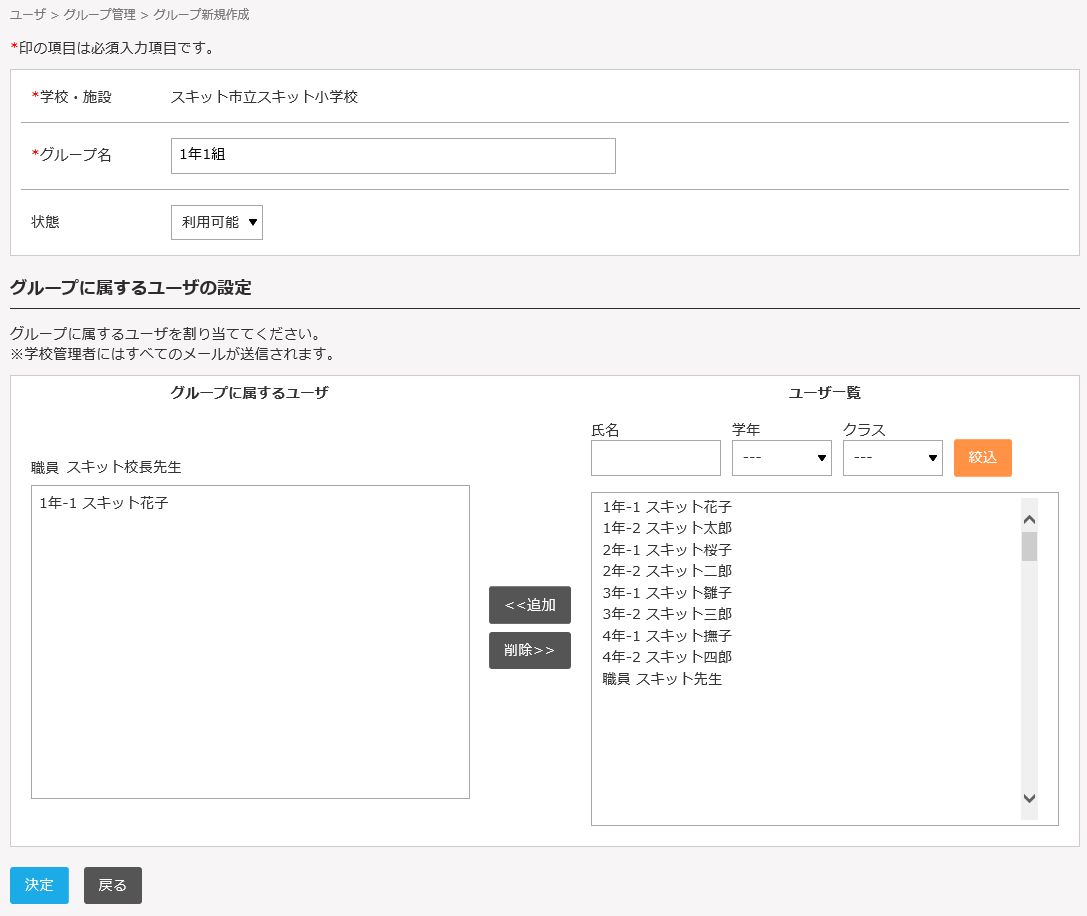Select 職員 スキット先生 in user list
The image size is (1087, 916).
click(x=662, y=679)
